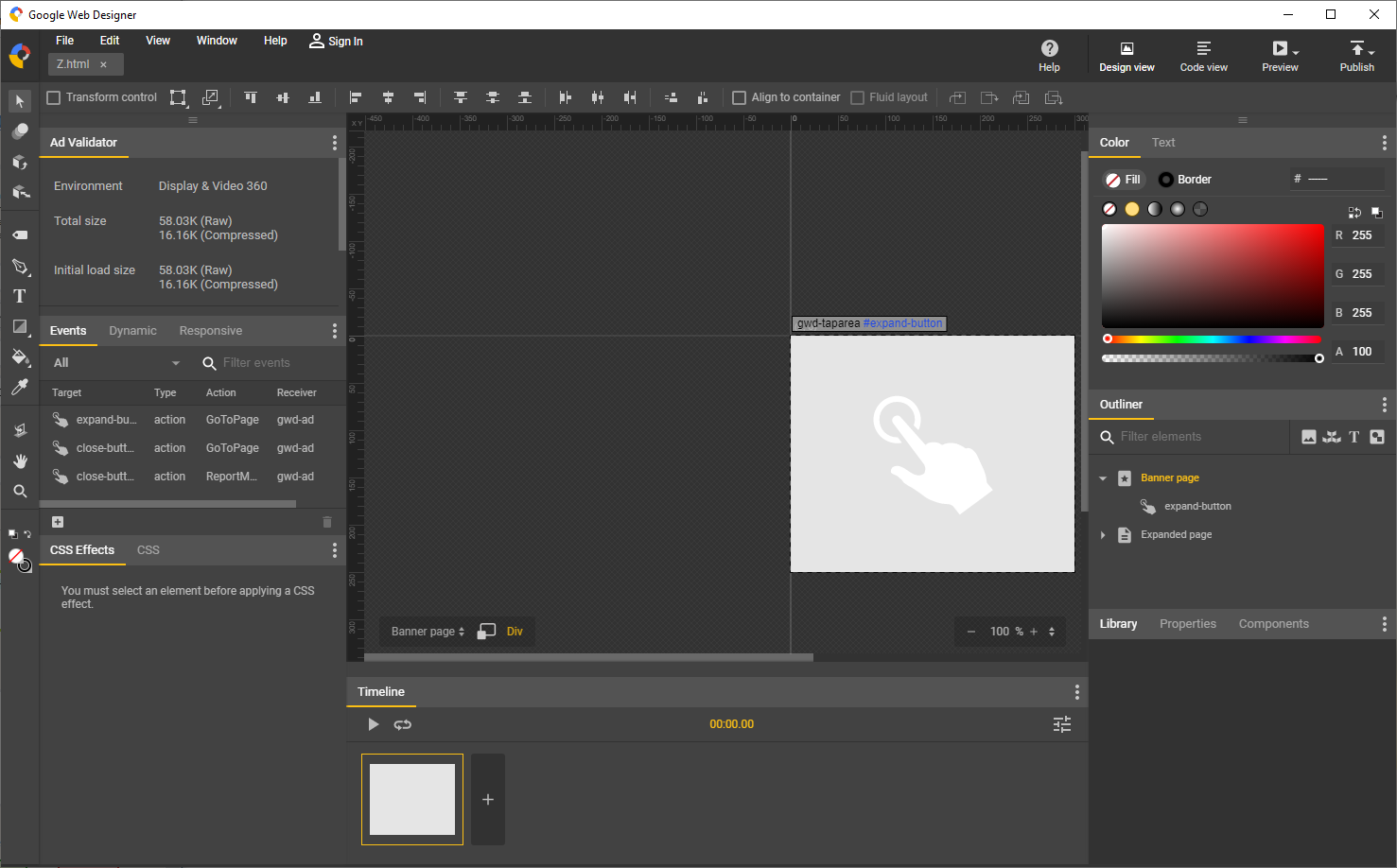The image size is (1397, 868).
Task: Add a new keyframe in timeline
Action: point(488,800)
